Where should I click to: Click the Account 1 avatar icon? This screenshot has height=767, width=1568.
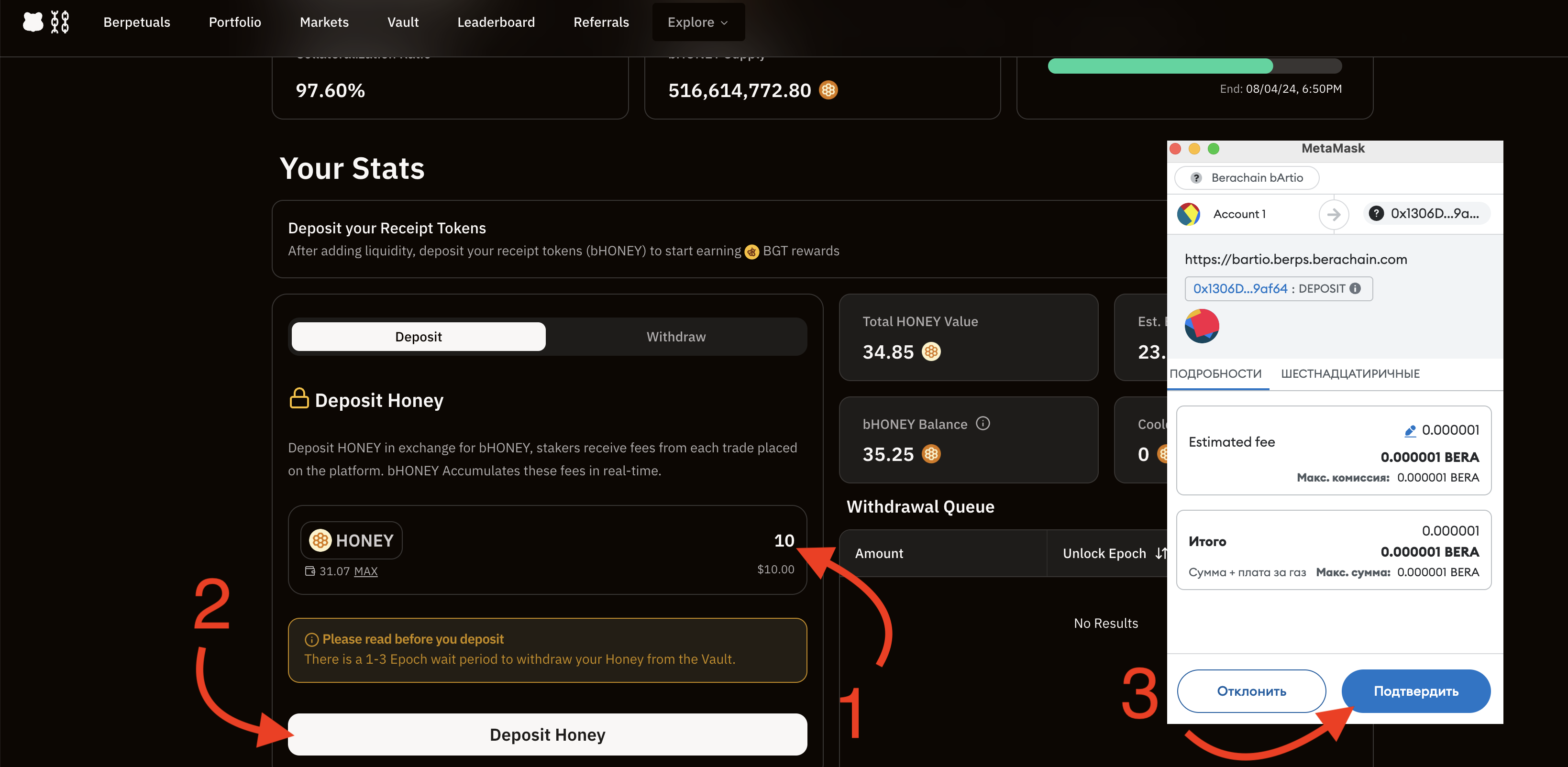click(x=1189, y=214)
